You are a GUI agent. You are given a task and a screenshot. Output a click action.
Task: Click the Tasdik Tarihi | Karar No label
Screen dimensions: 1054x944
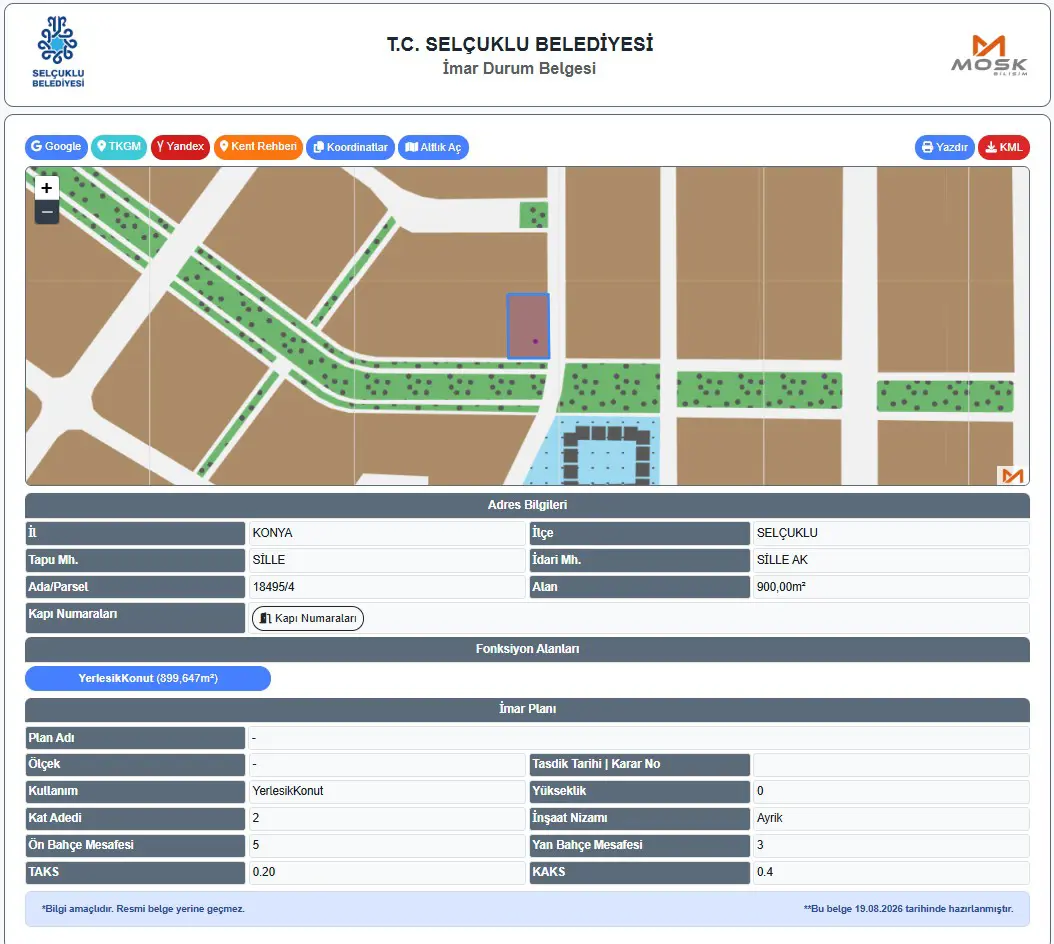(639, 764)
